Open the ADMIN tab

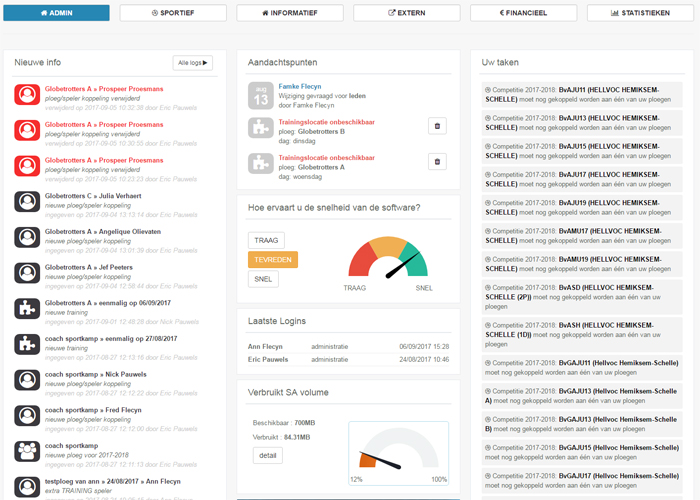(x=56, y=13)
